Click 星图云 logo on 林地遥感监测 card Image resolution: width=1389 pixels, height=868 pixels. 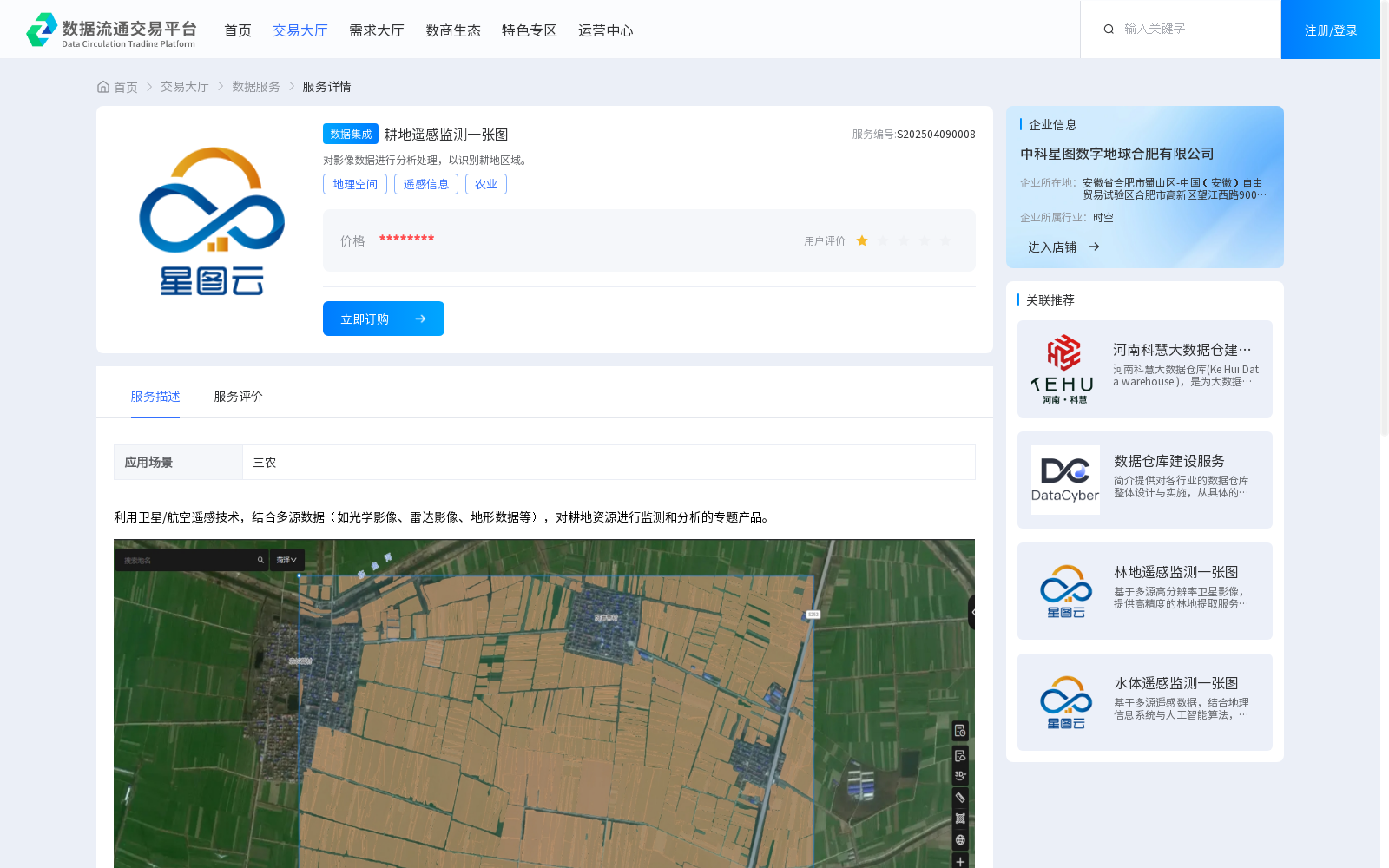pyautogui.click(x=1065, y=591)
